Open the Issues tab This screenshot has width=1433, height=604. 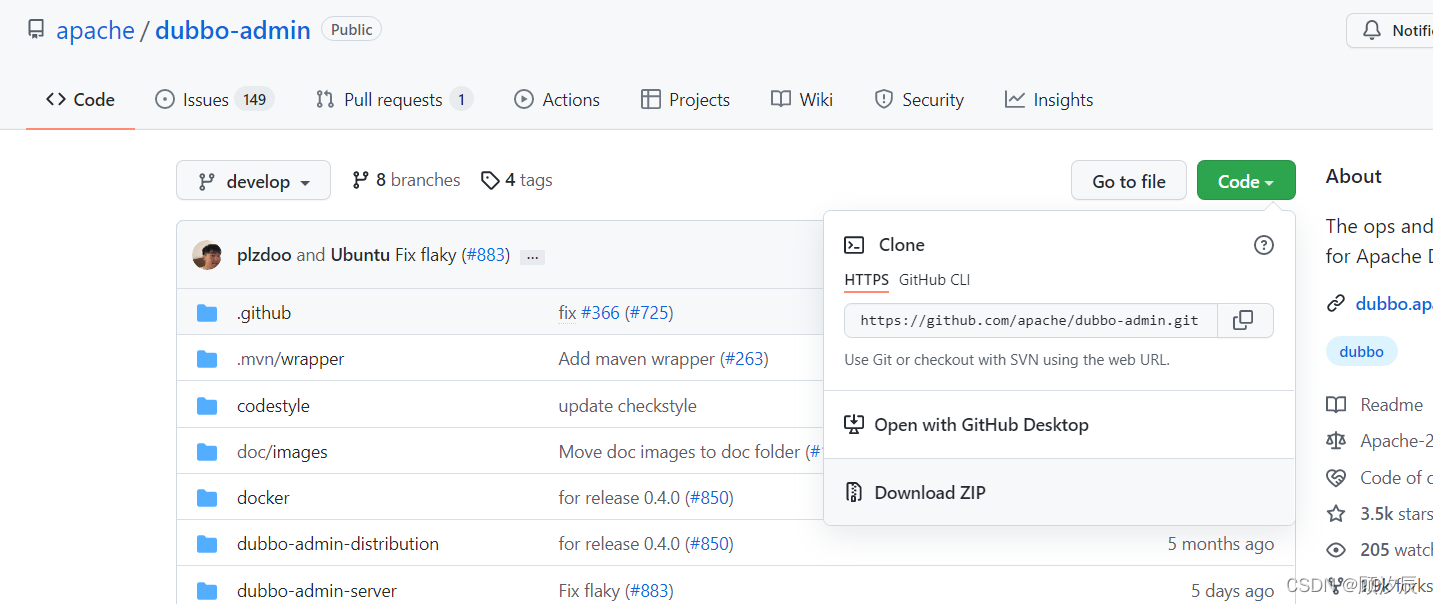(214, 99)
